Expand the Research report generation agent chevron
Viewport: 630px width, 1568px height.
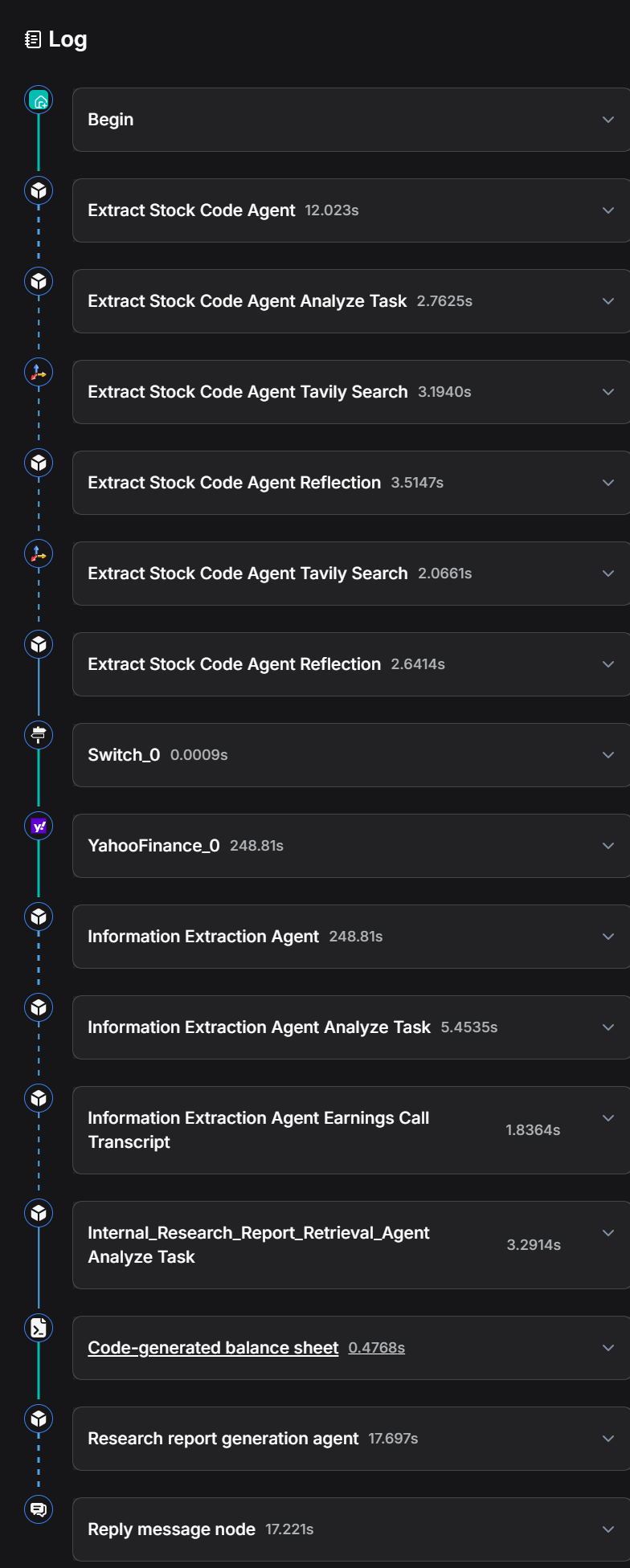tap(608, 1439)
